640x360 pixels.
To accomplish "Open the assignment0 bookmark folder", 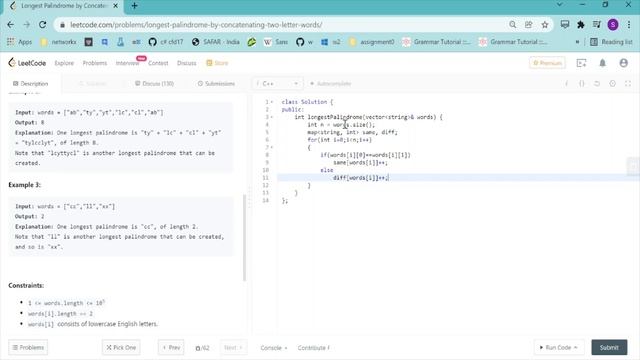I will (372, 42).
